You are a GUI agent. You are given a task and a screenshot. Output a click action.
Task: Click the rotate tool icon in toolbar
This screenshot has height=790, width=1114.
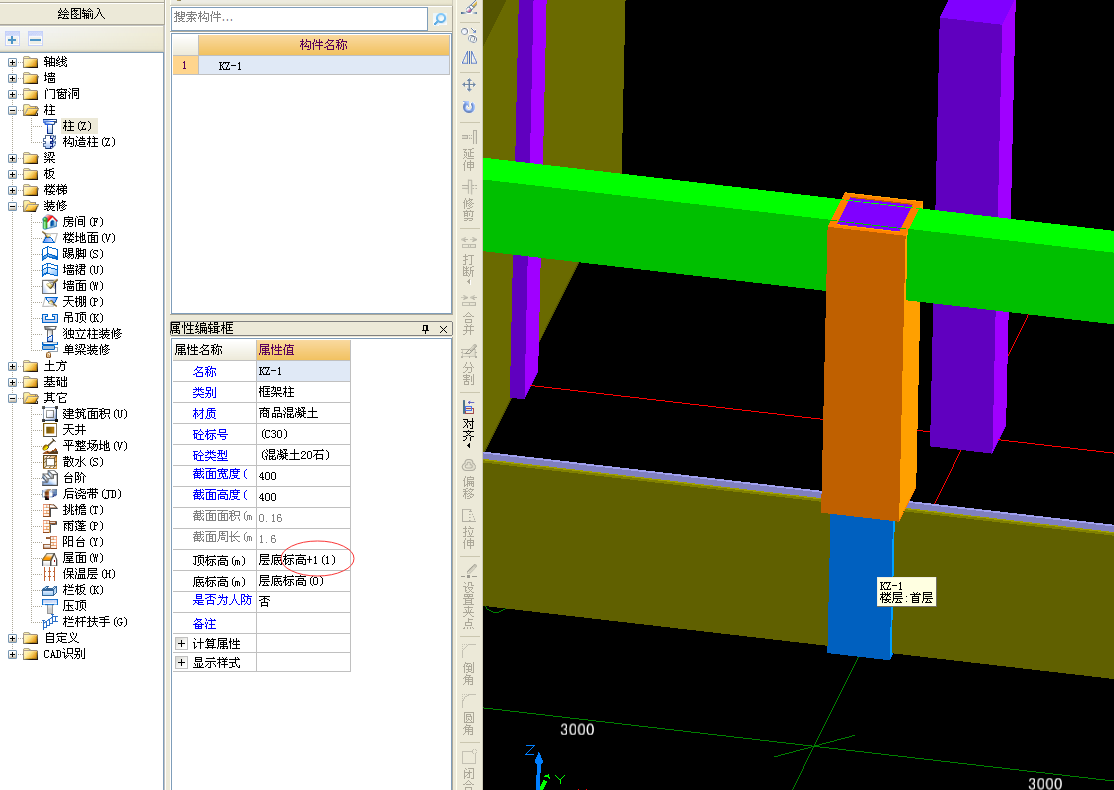(469, 107)
